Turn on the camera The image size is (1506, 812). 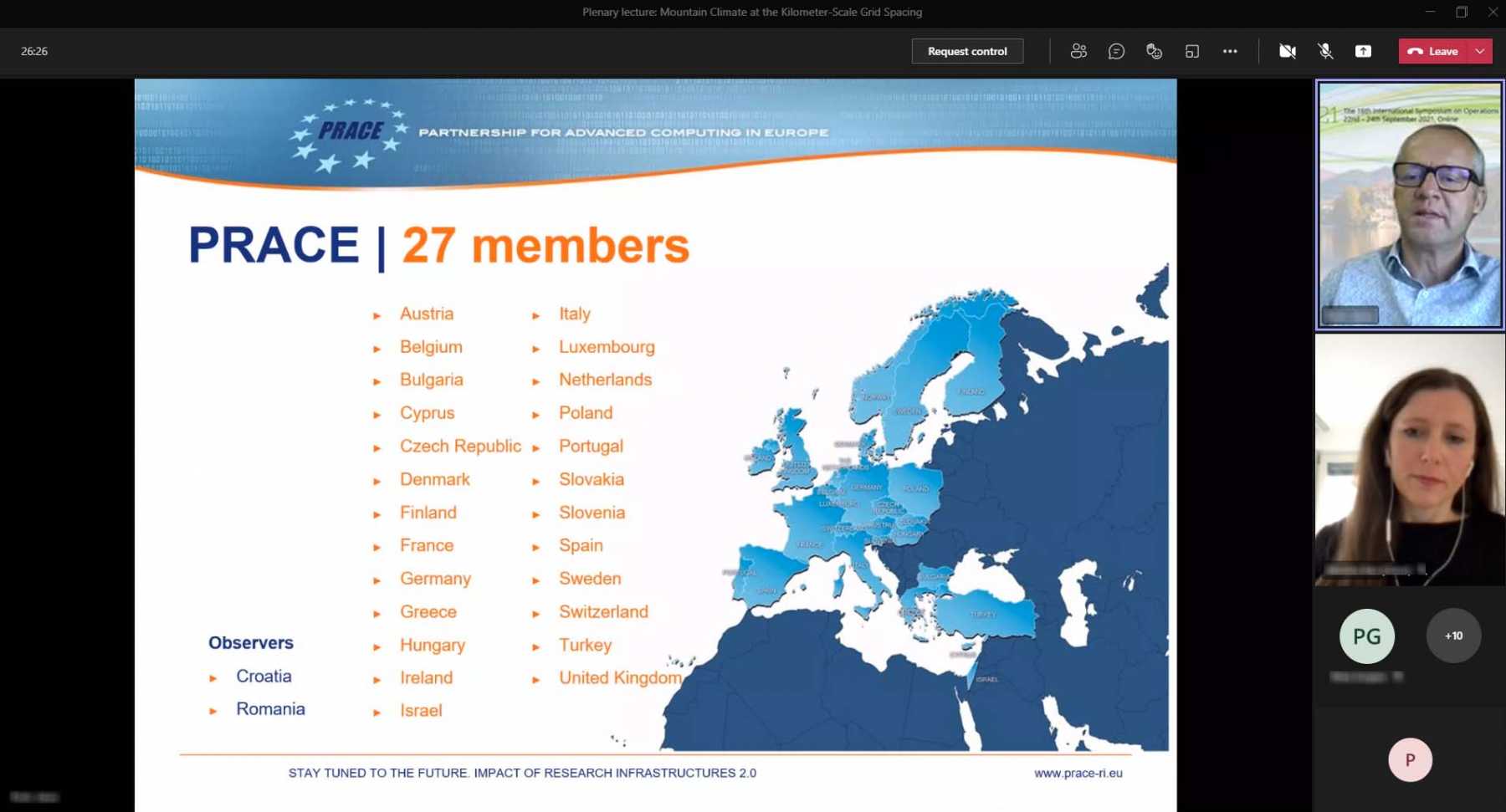coord(1288,51)
